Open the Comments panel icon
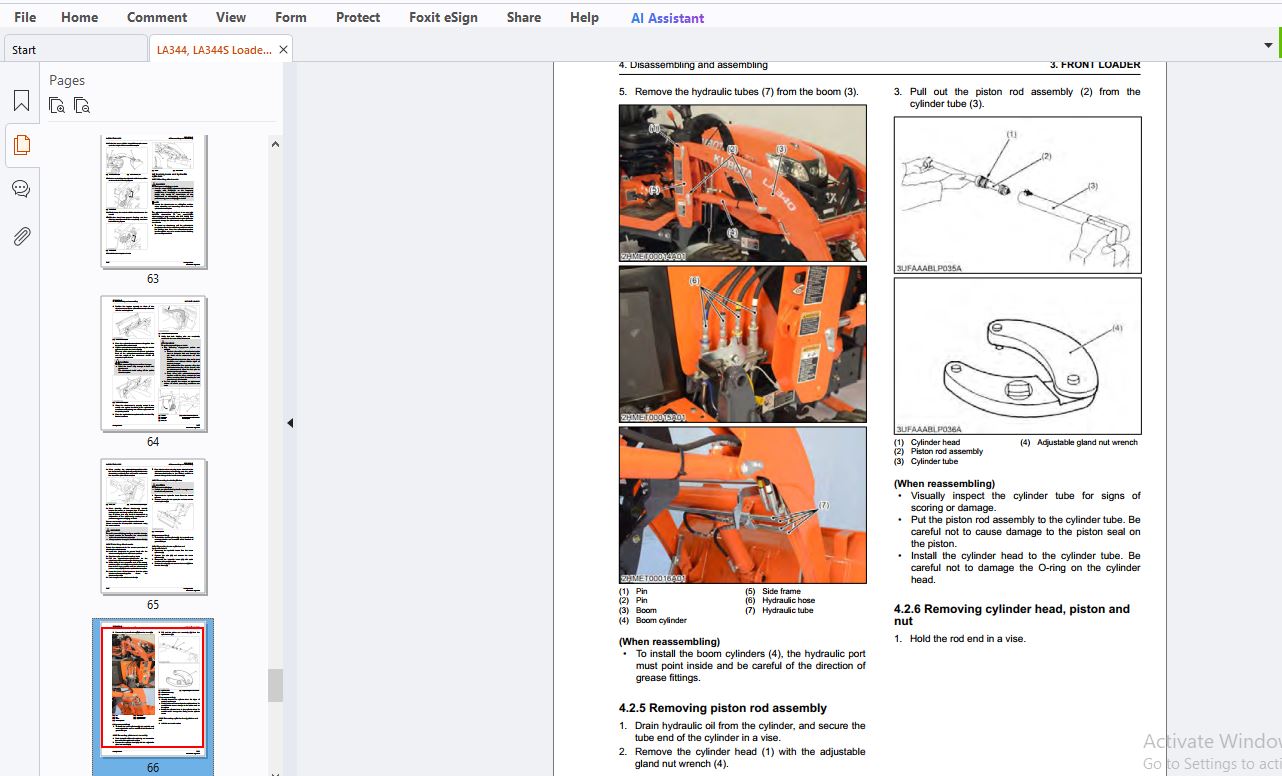The width and height of the screenshot is (1282, 776). pos(21,189)
